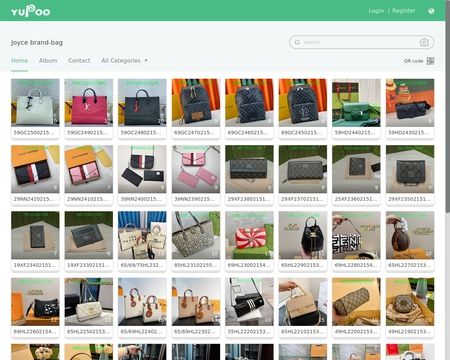Focus the search input field

pos(360,42)
